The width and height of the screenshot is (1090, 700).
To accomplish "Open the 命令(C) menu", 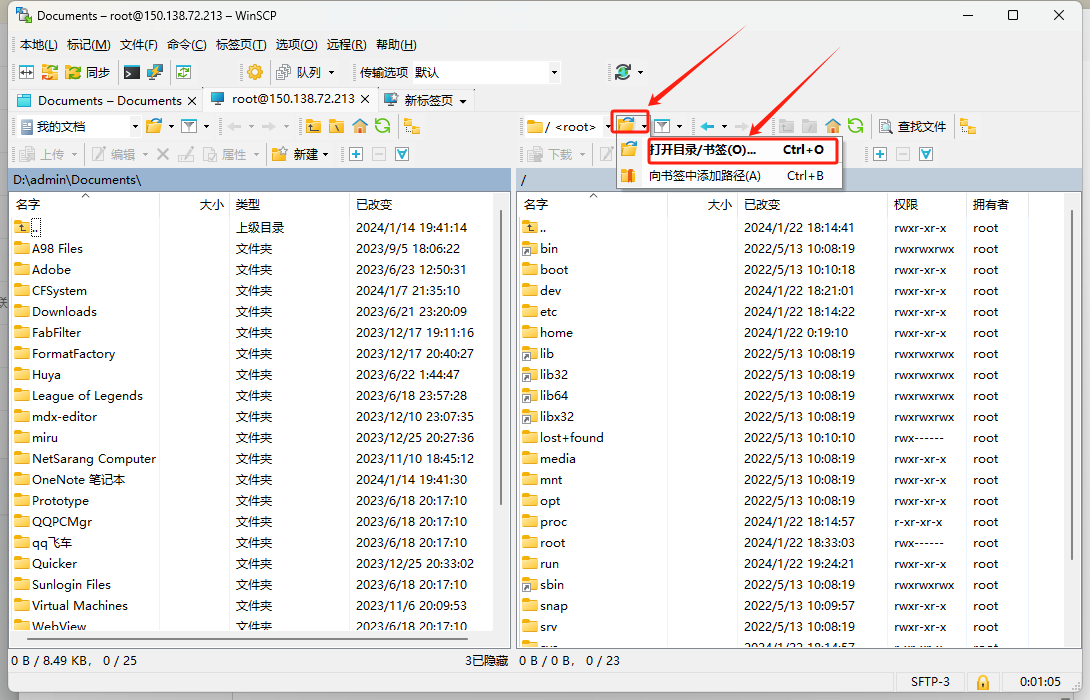I will [x=186, y=44].
